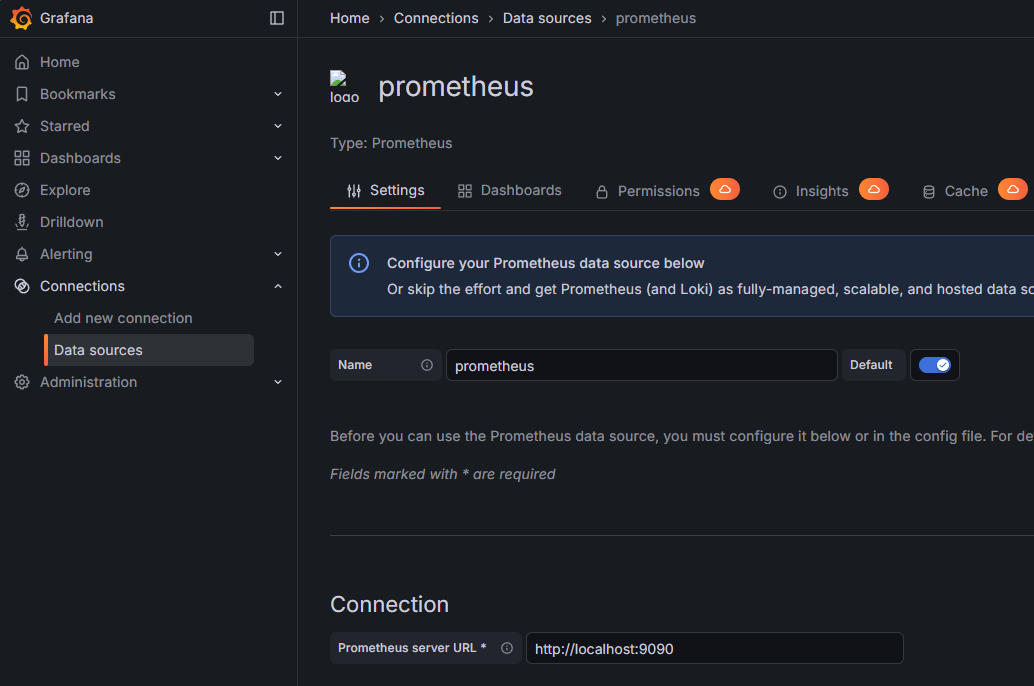Open Explore via its compass icon
Viewport: 1034px width, 686px height.
[x=22, y=189]
